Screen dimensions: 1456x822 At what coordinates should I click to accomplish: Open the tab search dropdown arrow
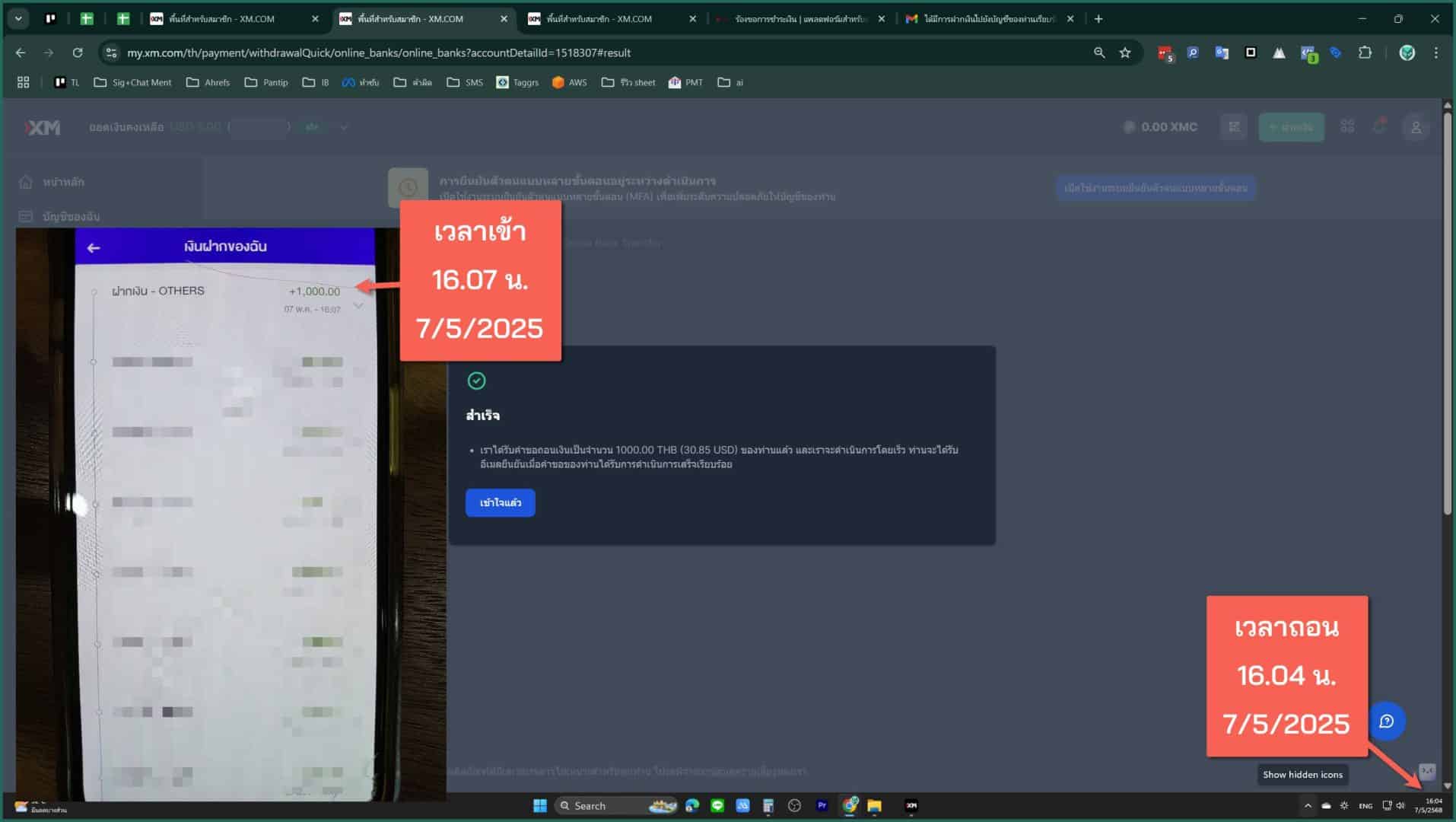(x=18, y=18)
